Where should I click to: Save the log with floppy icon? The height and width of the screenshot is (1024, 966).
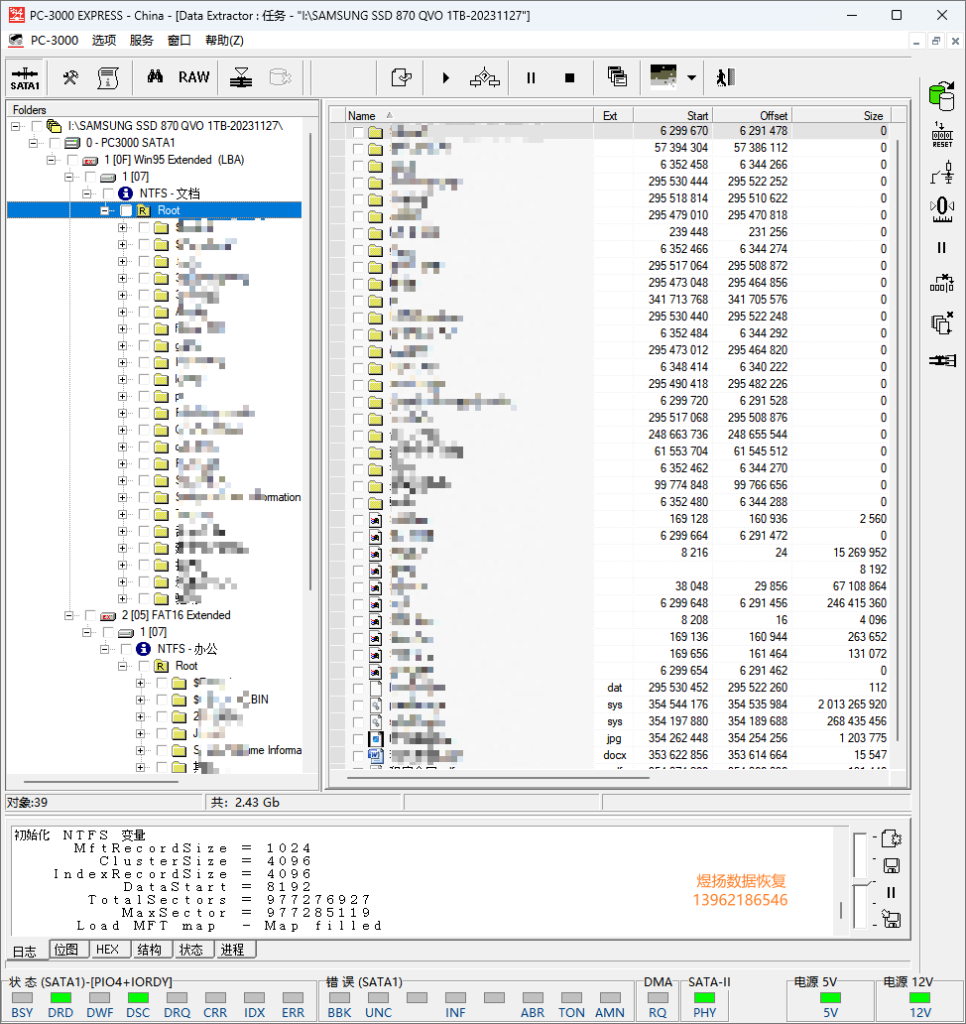pyautogui.click(x=892, y=866)
